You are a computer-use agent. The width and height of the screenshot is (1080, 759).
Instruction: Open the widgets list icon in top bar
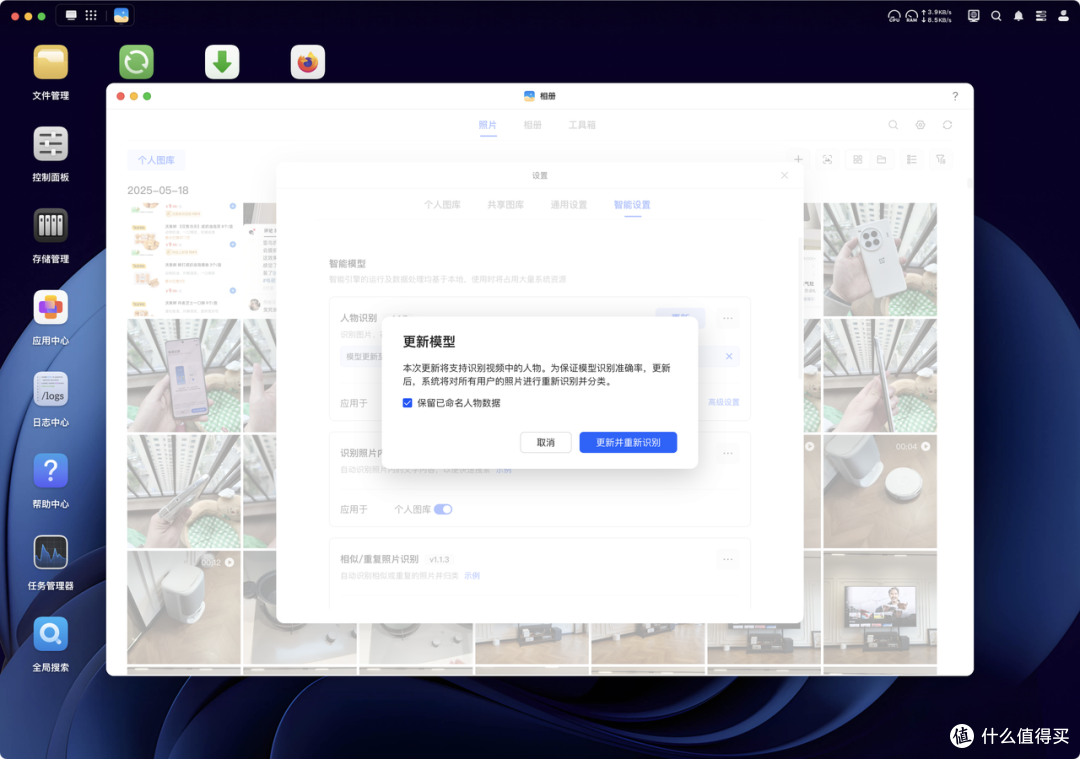[1041, 16]
